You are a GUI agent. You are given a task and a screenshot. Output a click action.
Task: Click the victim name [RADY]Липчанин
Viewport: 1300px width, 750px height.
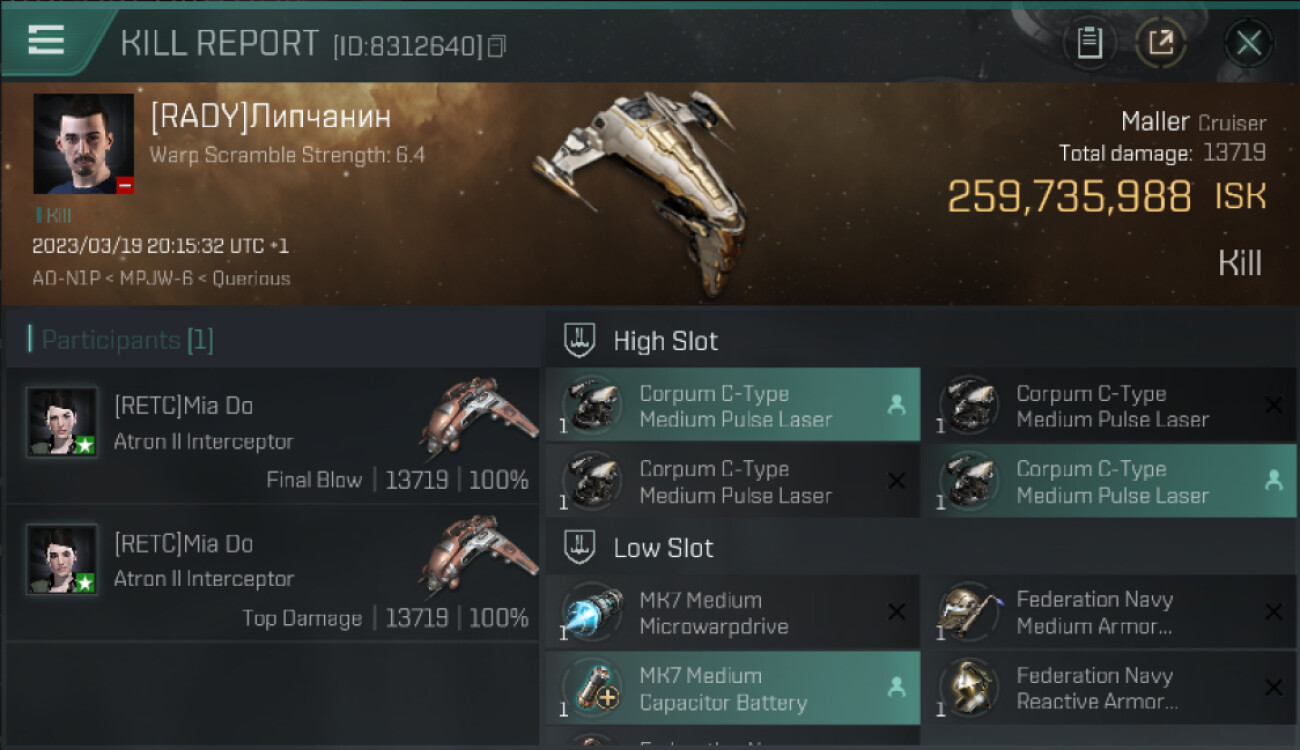pos(270,117)
